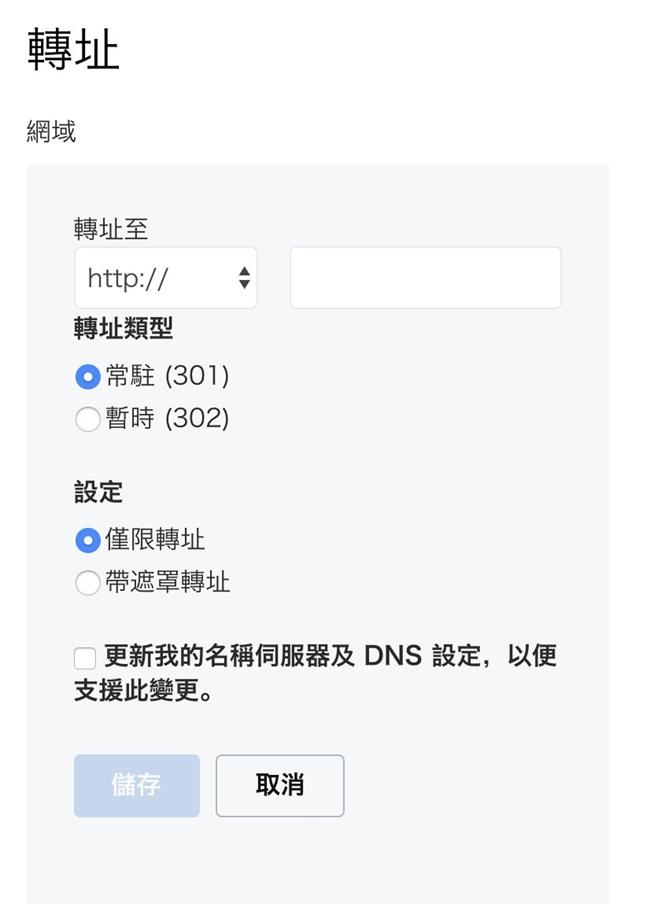
Task: Click the 常駐 (301) label text
Action: (167, 376)
